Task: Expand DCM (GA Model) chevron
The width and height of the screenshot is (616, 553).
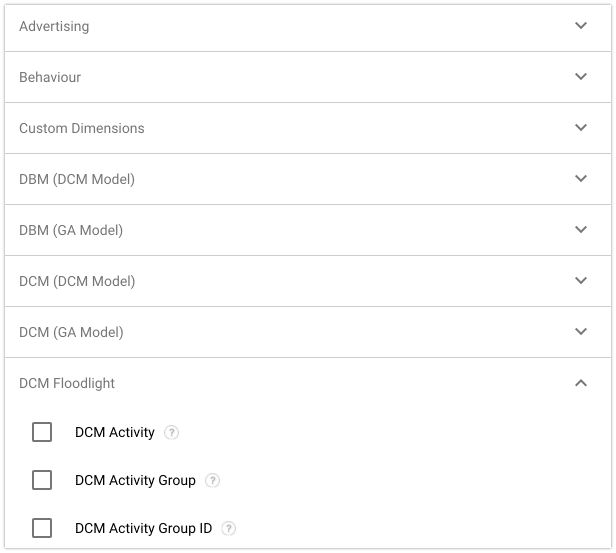Action: coord(581,332)
